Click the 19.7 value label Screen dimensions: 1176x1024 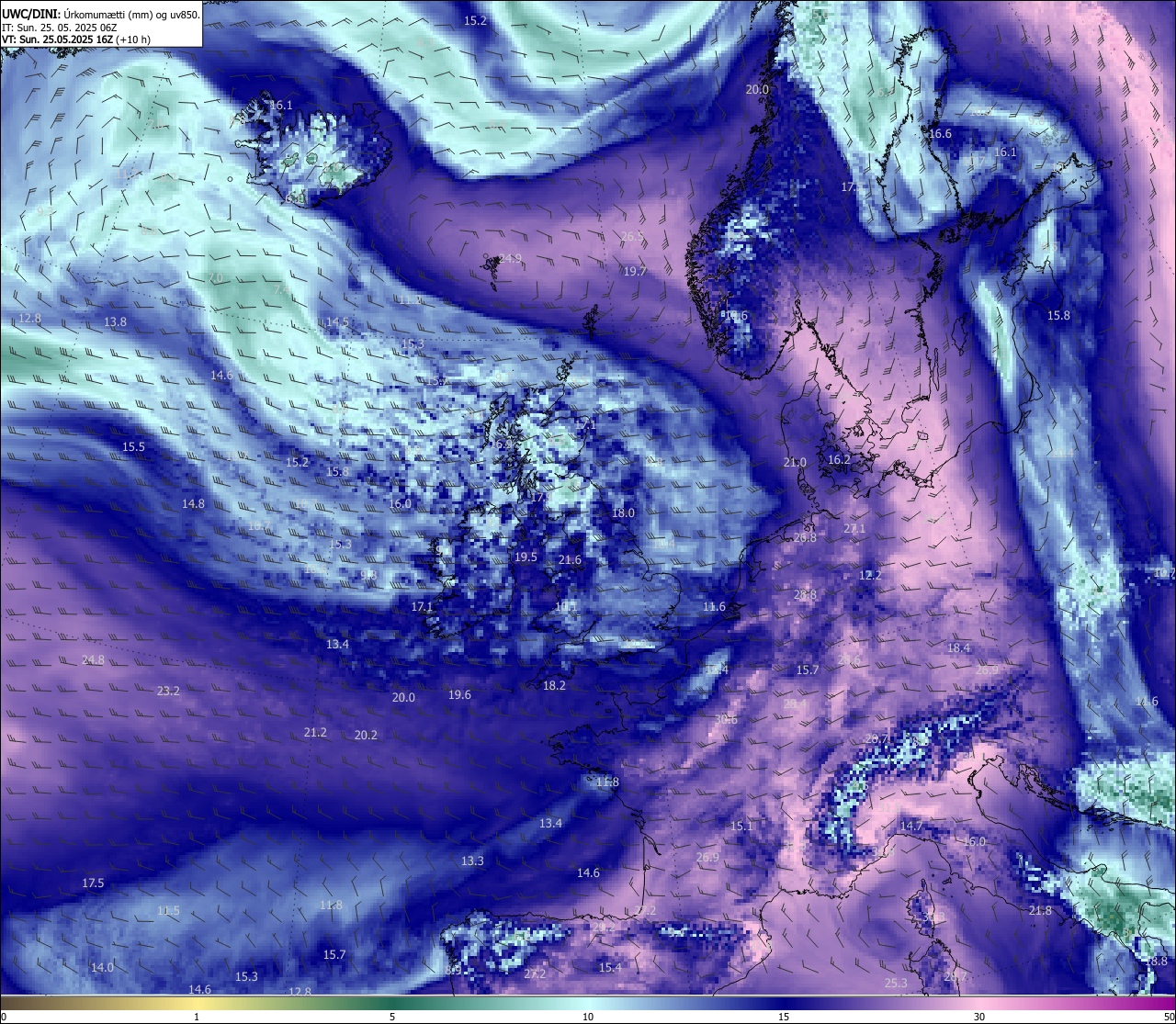click(635, 271)
